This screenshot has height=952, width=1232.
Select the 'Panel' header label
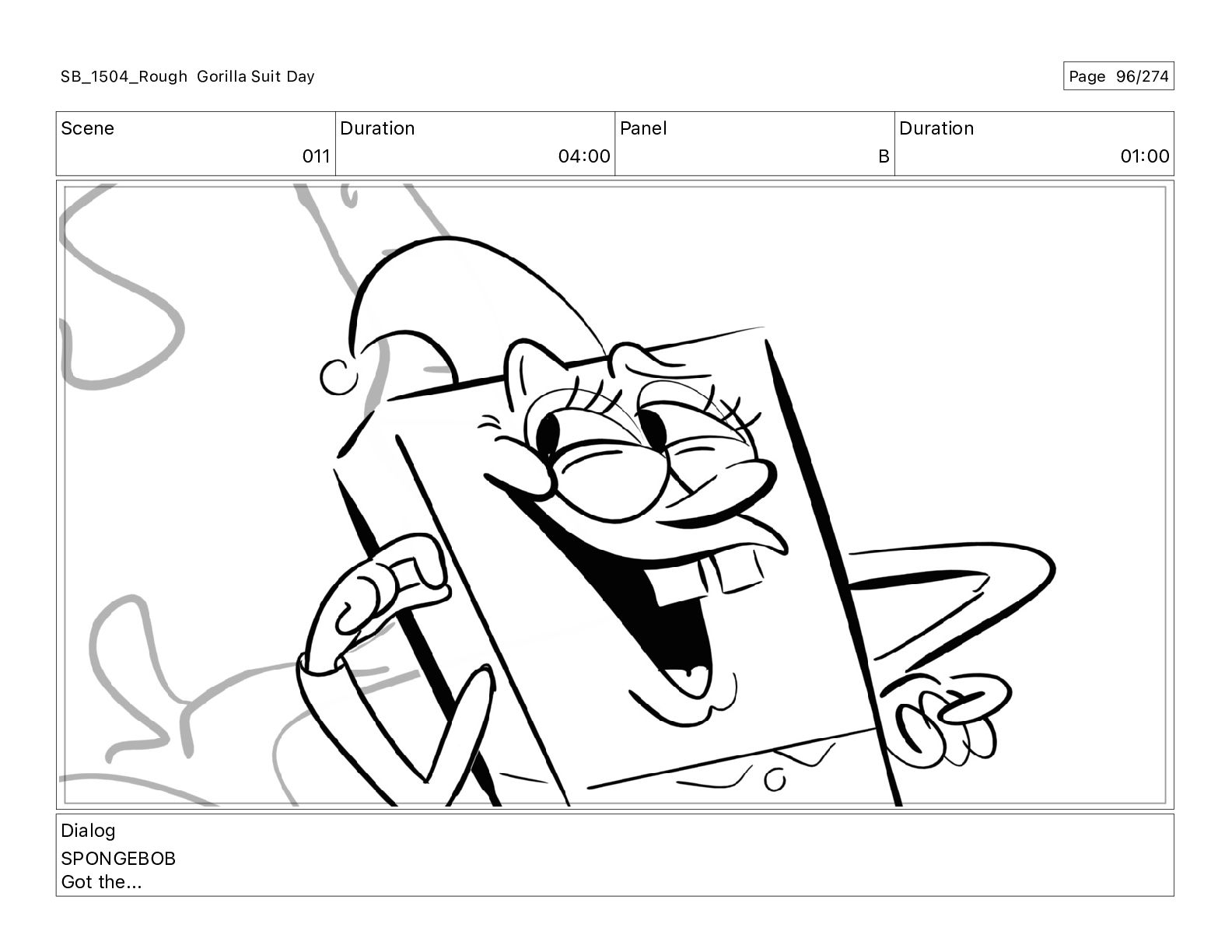click(643, 128)
